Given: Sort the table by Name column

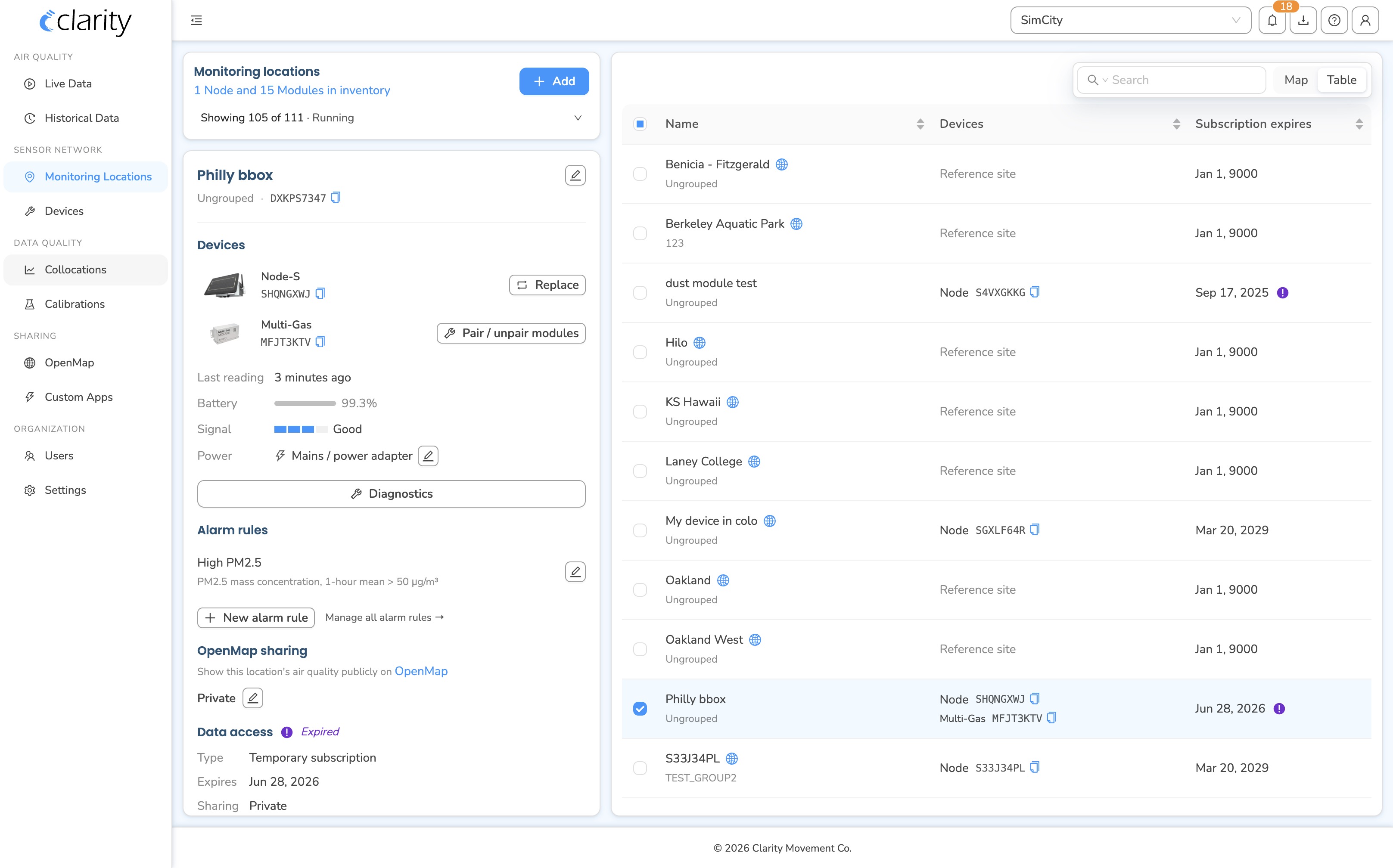Looking at the screenshot, I should (x=920, y=124).
